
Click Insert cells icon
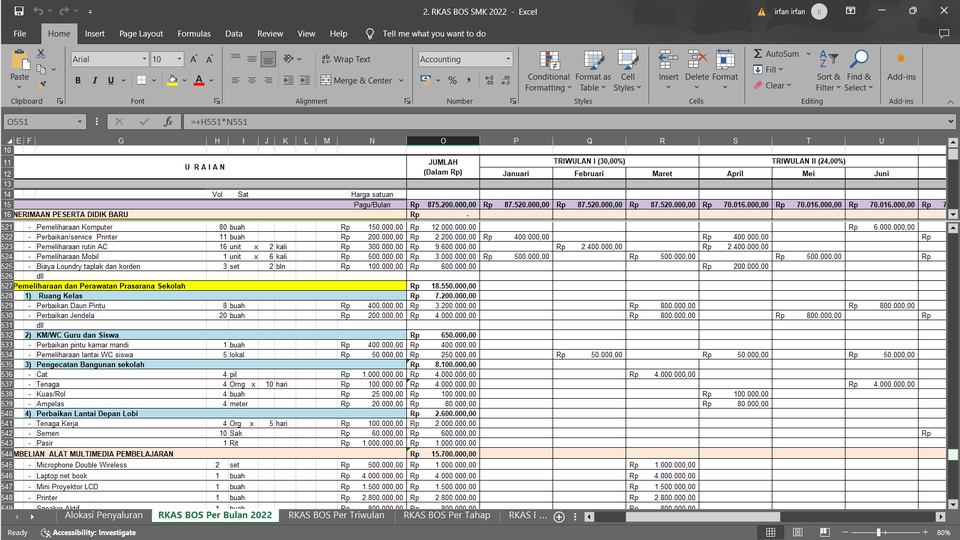coord(668,60)
